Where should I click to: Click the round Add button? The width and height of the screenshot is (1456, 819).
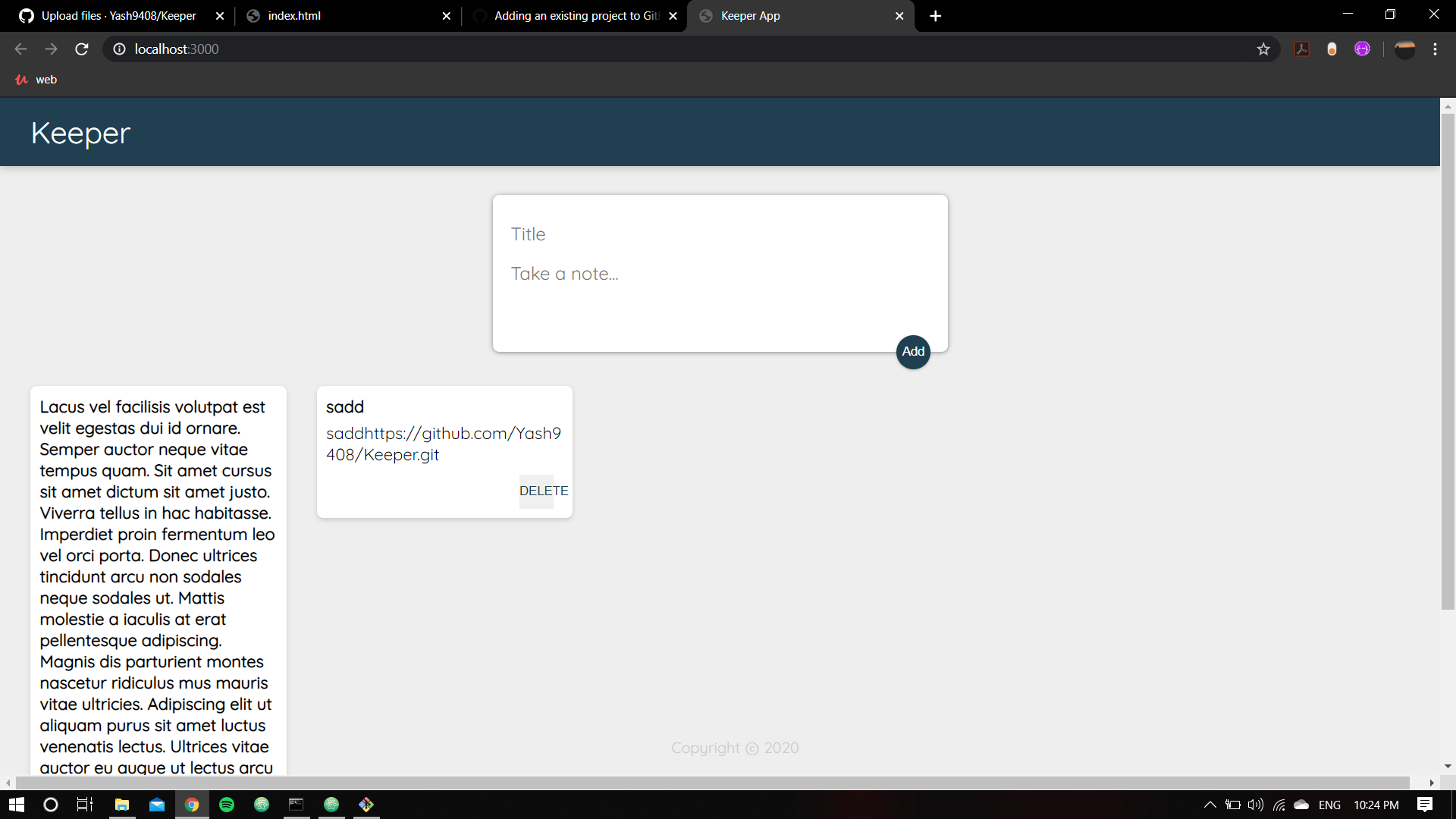point(913,352)
